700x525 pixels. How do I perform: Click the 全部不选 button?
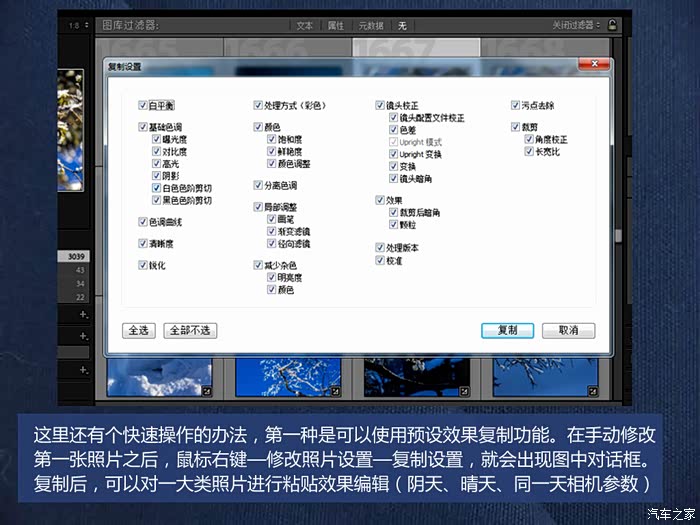pos(190,330)
